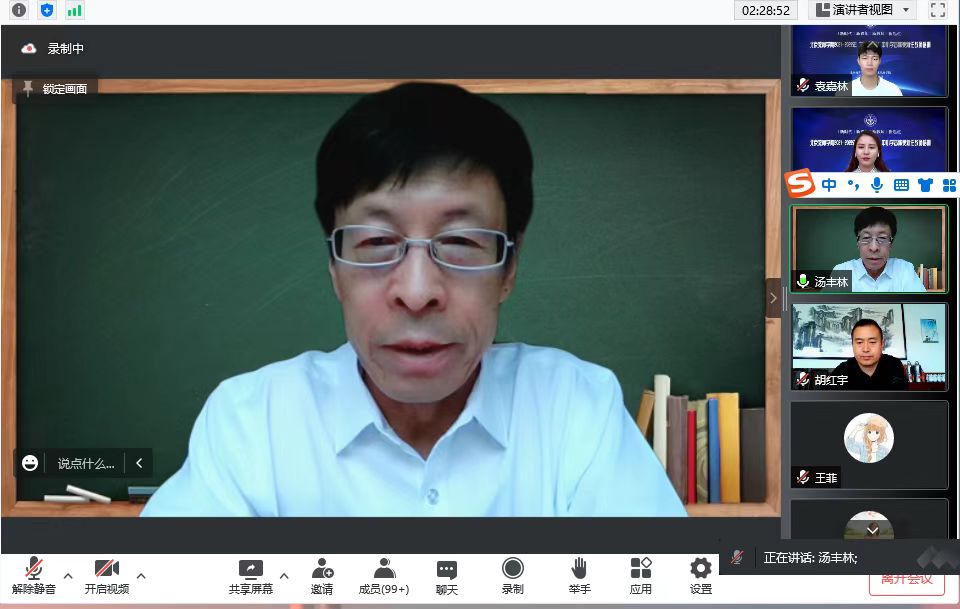This screenshot has width=960, height=609.
Task: Click the blue security shield icon
Action: click(47, 10)
